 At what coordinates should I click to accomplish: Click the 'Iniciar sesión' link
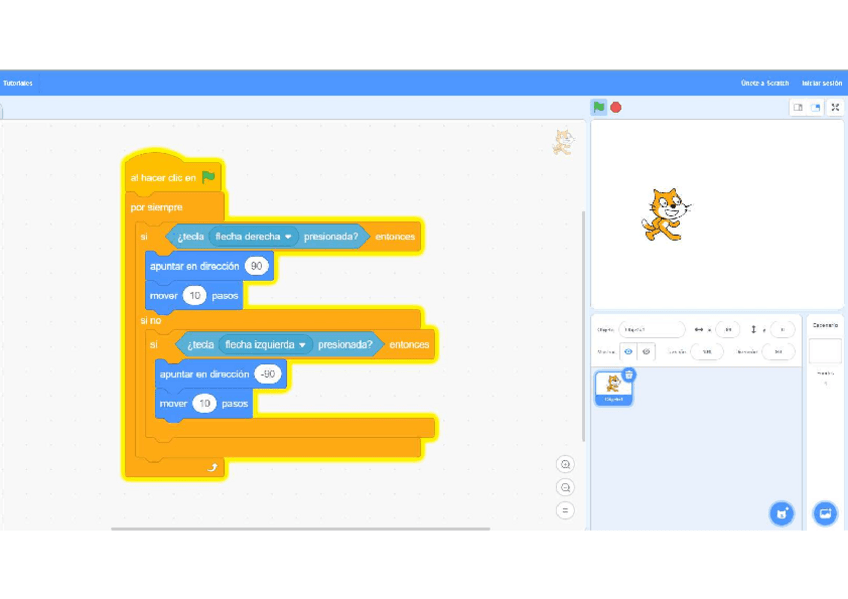pos(822,83)
